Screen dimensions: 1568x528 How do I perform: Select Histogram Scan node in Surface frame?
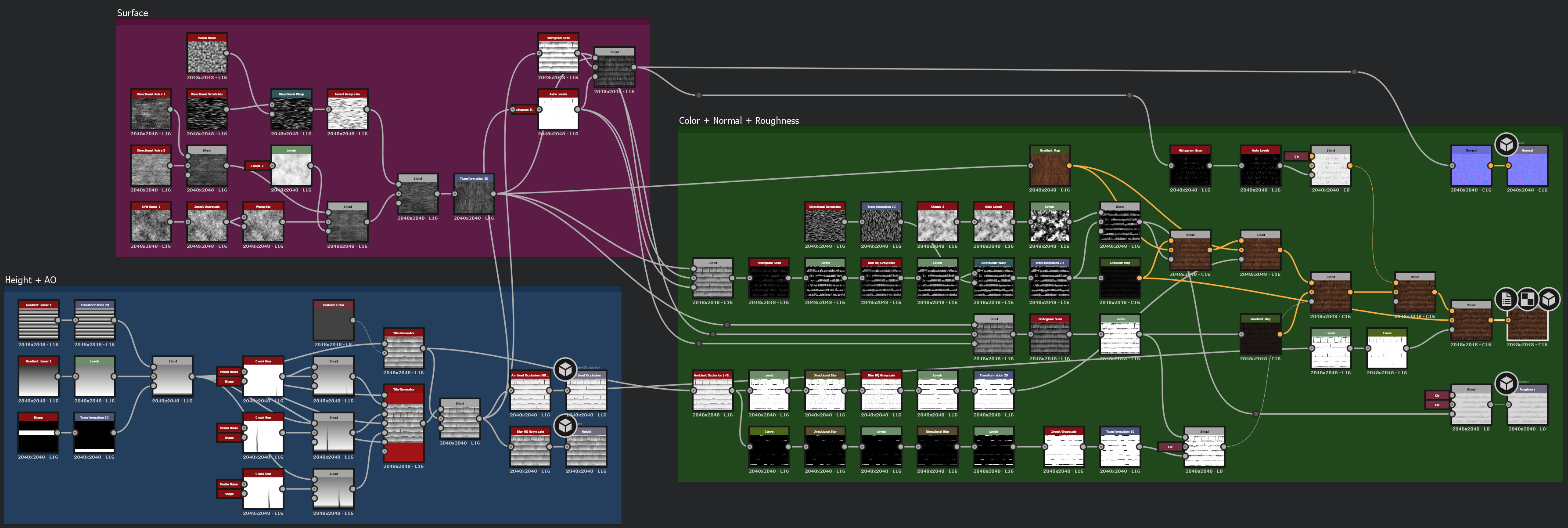tap(558, 54)
